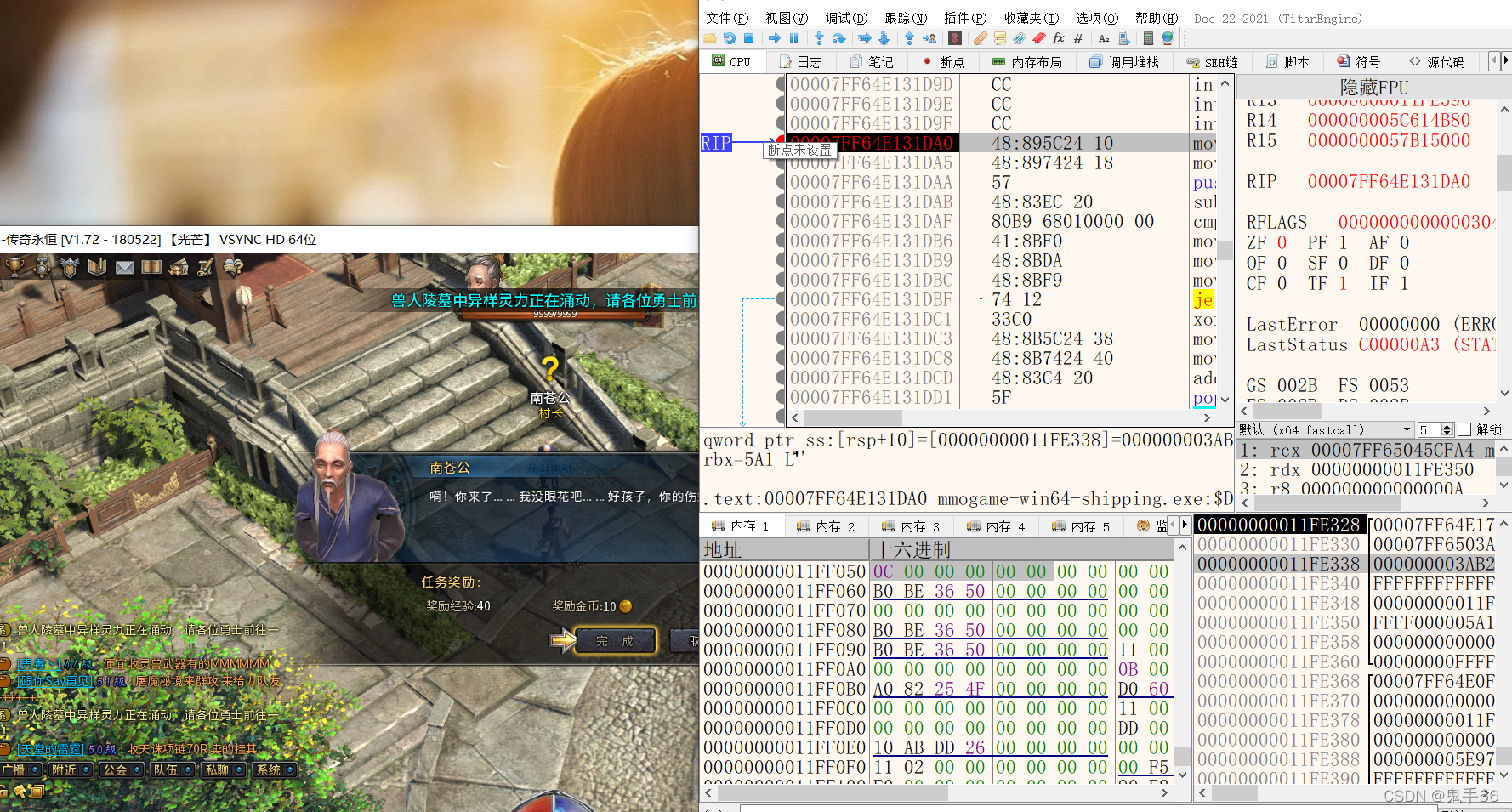
Task: Open the functions fx icon
Action: (x=1059, y=38)
